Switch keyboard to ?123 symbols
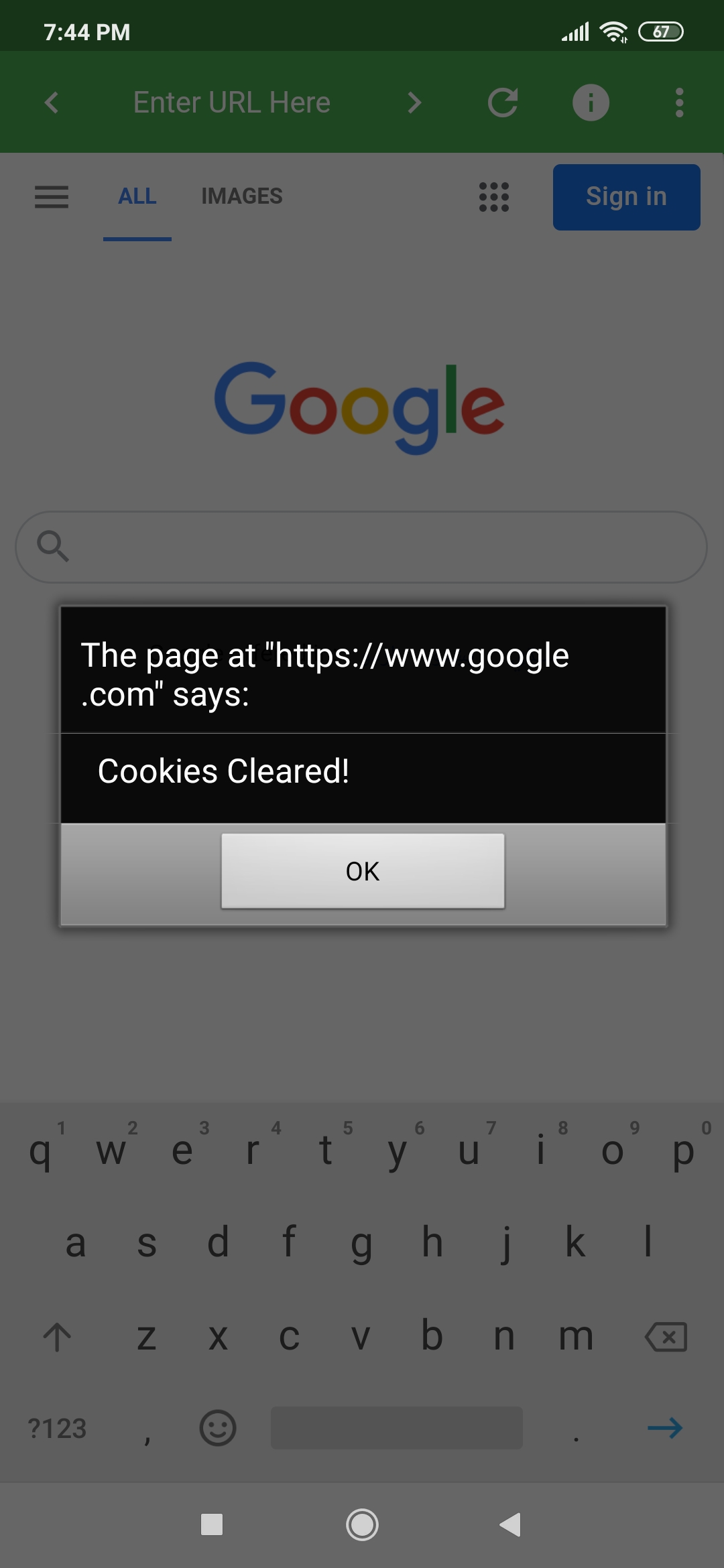This screenshot has height=1568, width=724. point(57,1429)
